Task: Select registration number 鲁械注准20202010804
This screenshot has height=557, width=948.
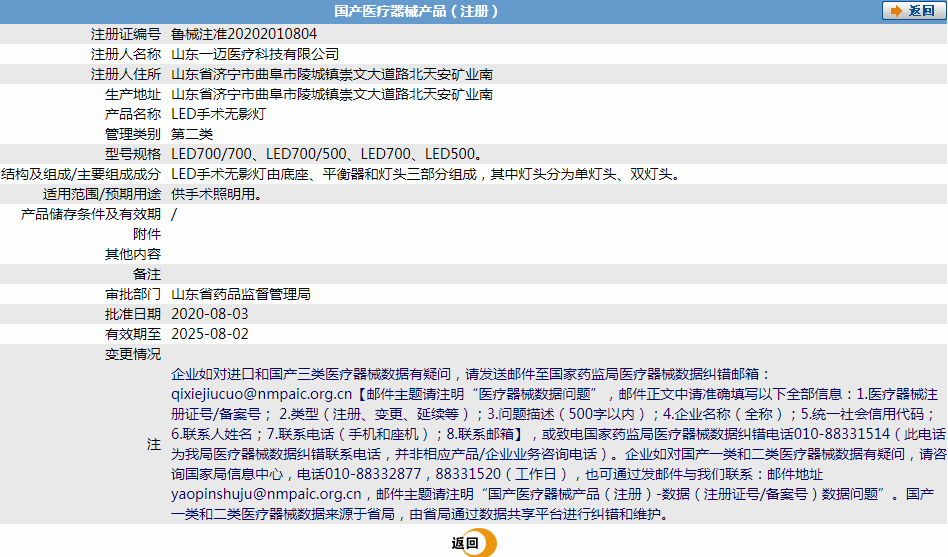Action: tap(244, 34)
